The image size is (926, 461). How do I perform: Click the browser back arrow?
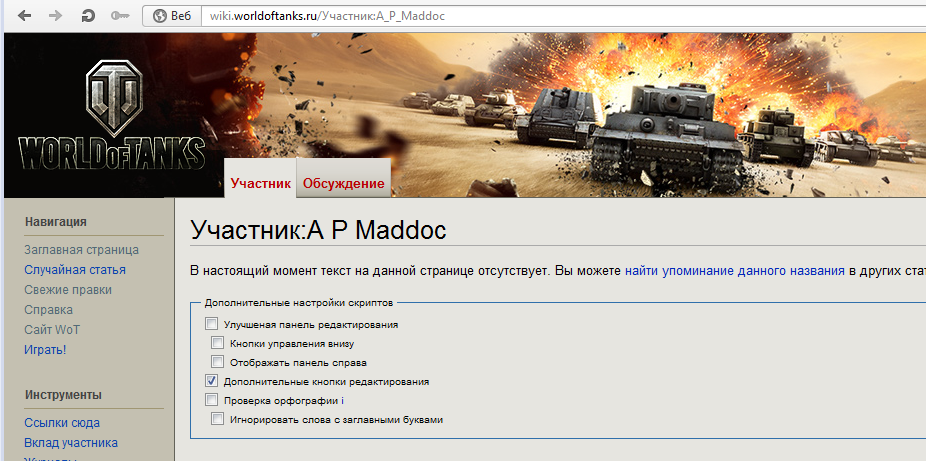pyautogui.click(x=24, y=16)
